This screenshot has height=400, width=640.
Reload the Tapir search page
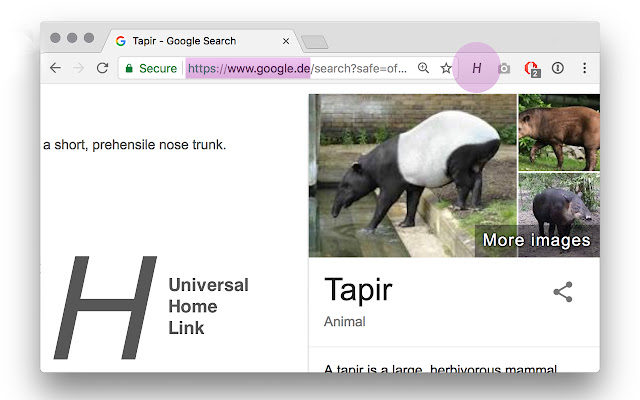pyautogui.click(x=102, y=68)
